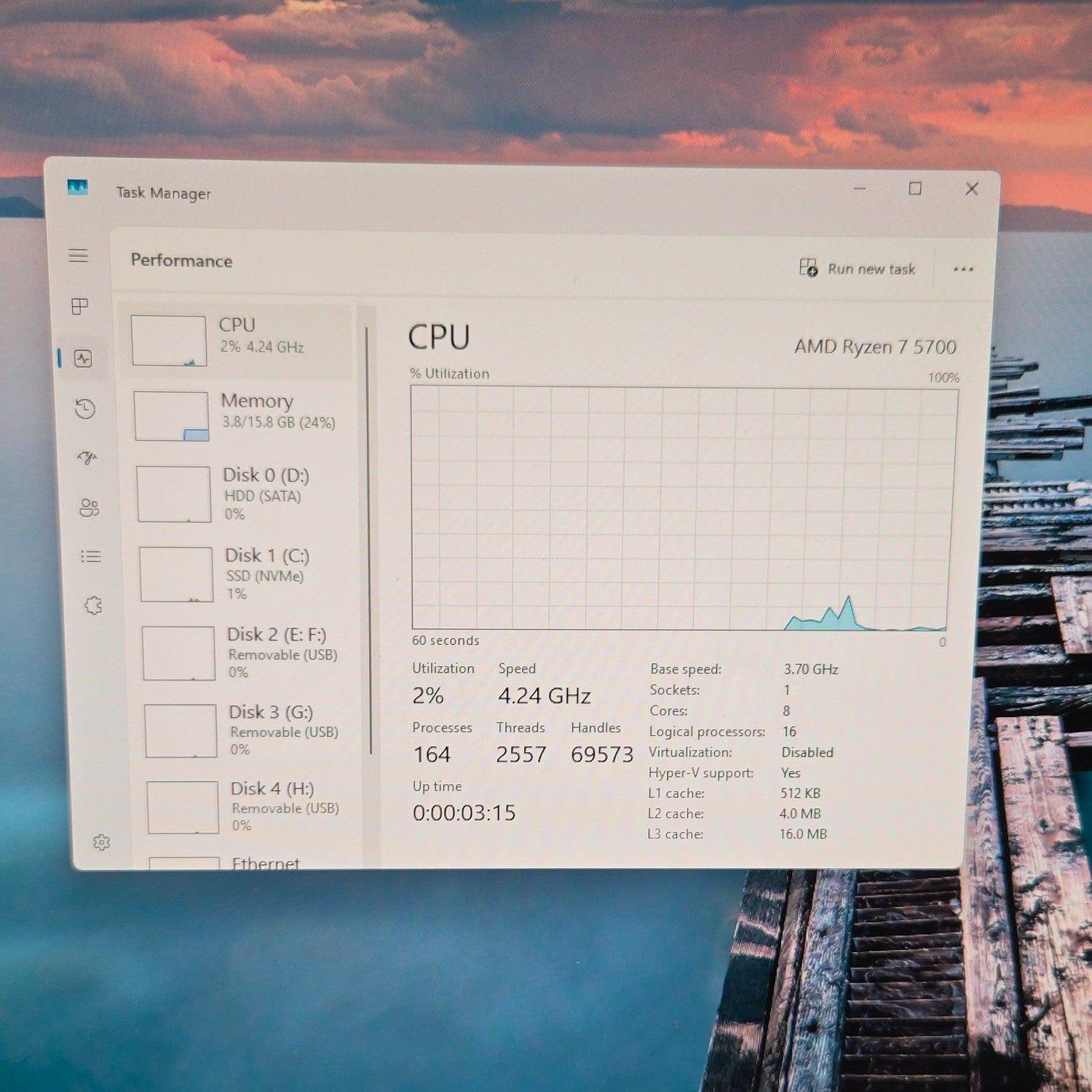Image resolution: width=1092 pixels, height=1092 pixels.
Task: Select Disk 2 (E: F:) removable item
Action: click(x=248, y=652)
